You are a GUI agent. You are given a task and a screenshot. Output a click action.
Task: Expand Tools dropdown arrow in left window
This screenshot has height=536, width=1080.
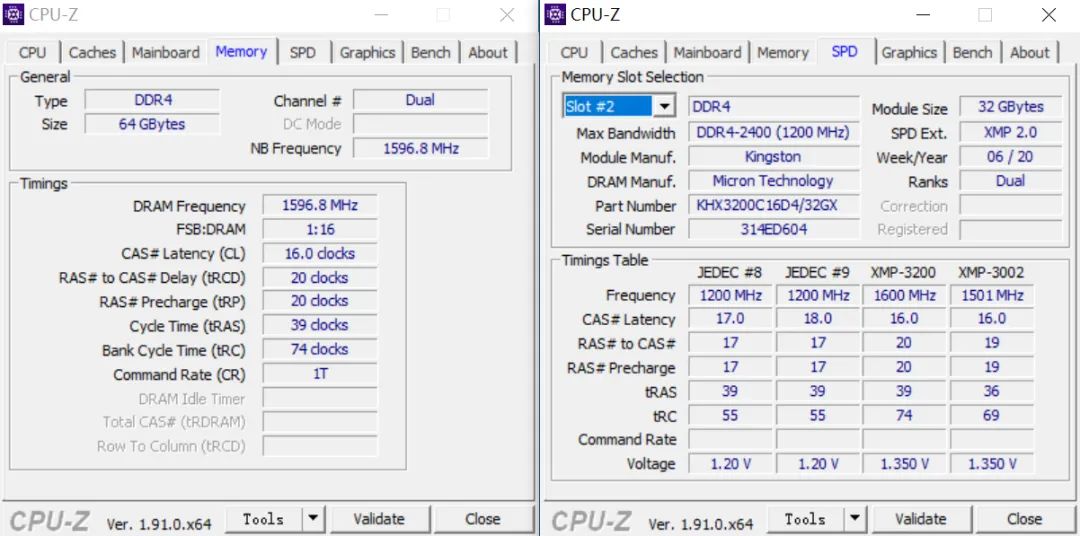[313, 519]
